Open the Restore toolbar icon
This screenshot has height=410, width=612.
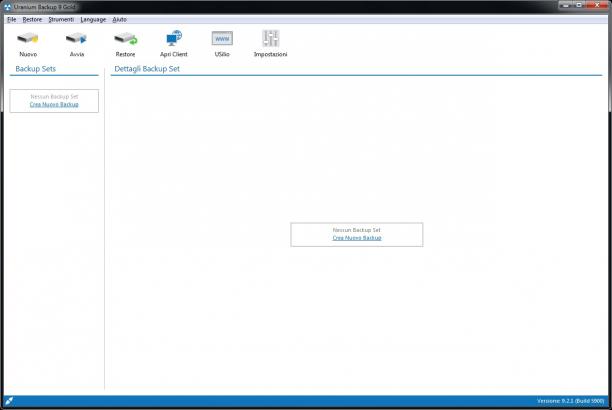point(125,39)
